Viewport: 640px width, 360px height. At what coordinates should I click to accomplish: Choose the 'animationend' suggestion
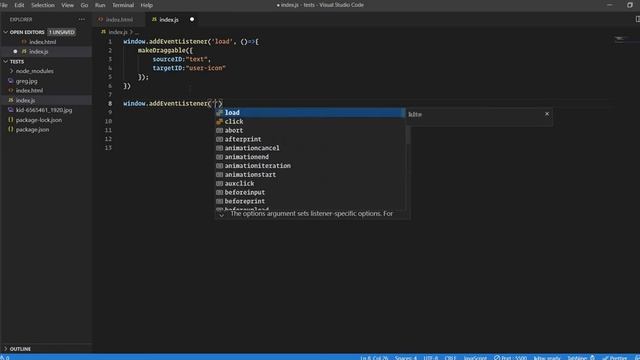310,157
